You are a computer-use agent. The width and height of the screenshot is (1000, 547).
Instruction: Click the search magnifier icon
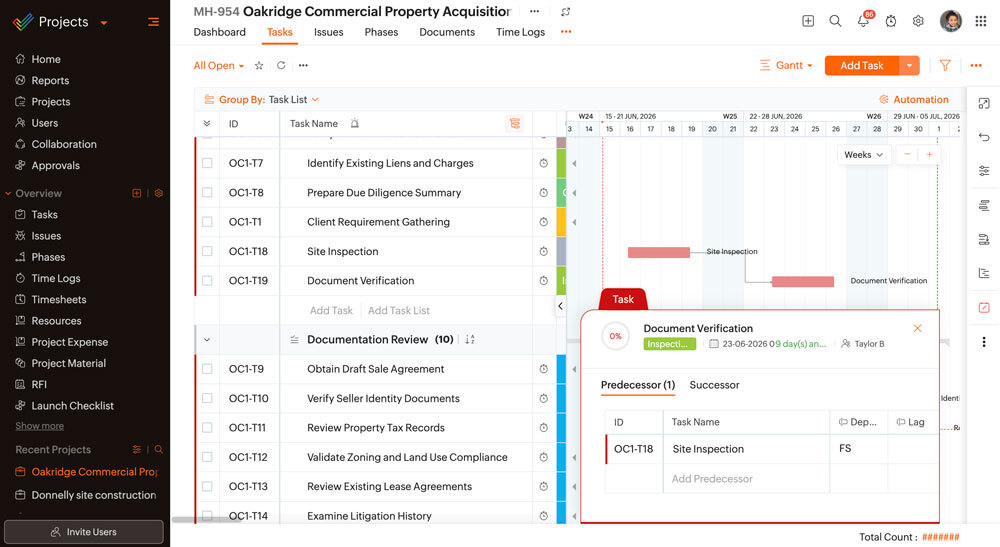coord(835,21)
